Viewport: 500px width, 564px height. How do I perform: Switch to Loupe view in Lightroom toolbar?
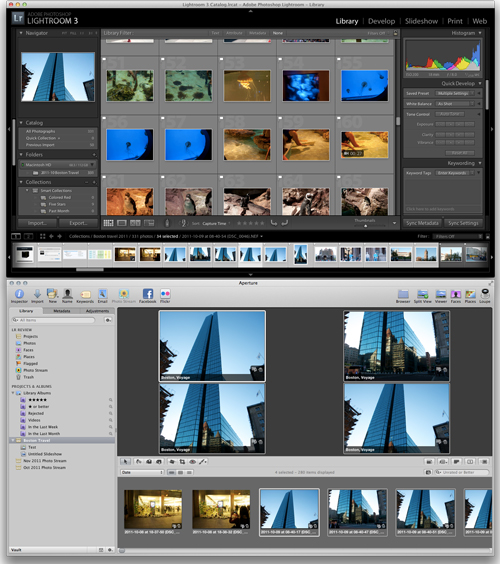coord(122,223)
